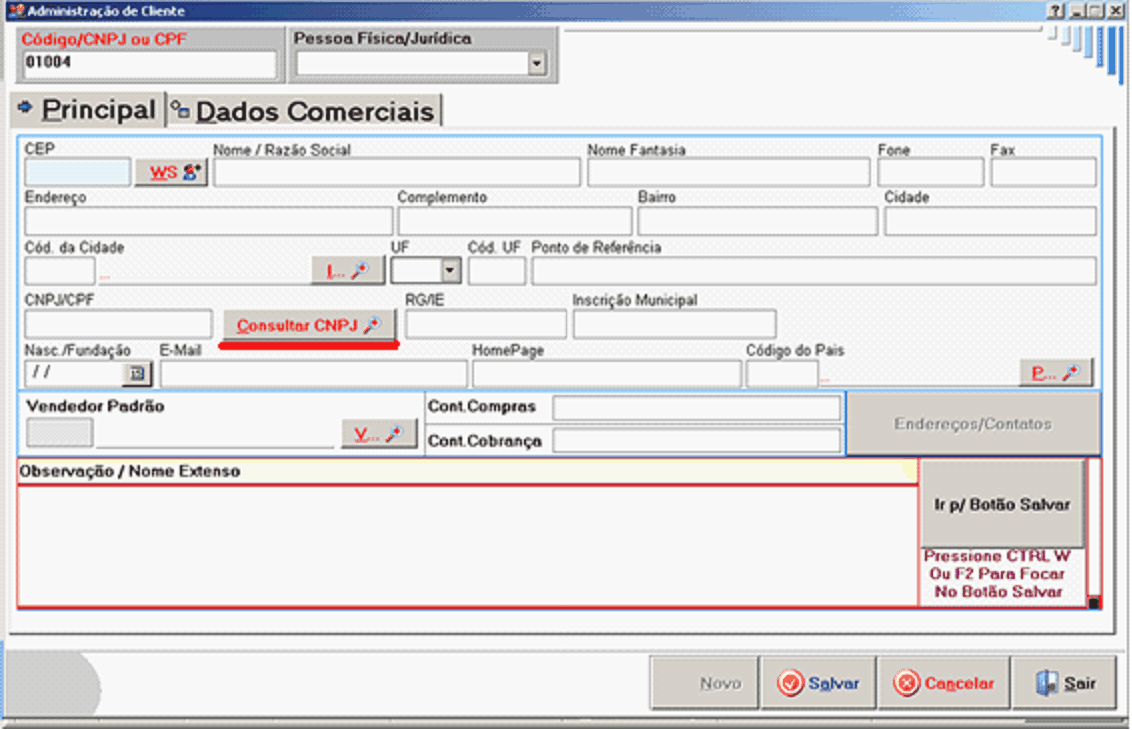Expand the UF state dropdown
This screenshot has width=1132, height=730.
[x=451, y=271]
